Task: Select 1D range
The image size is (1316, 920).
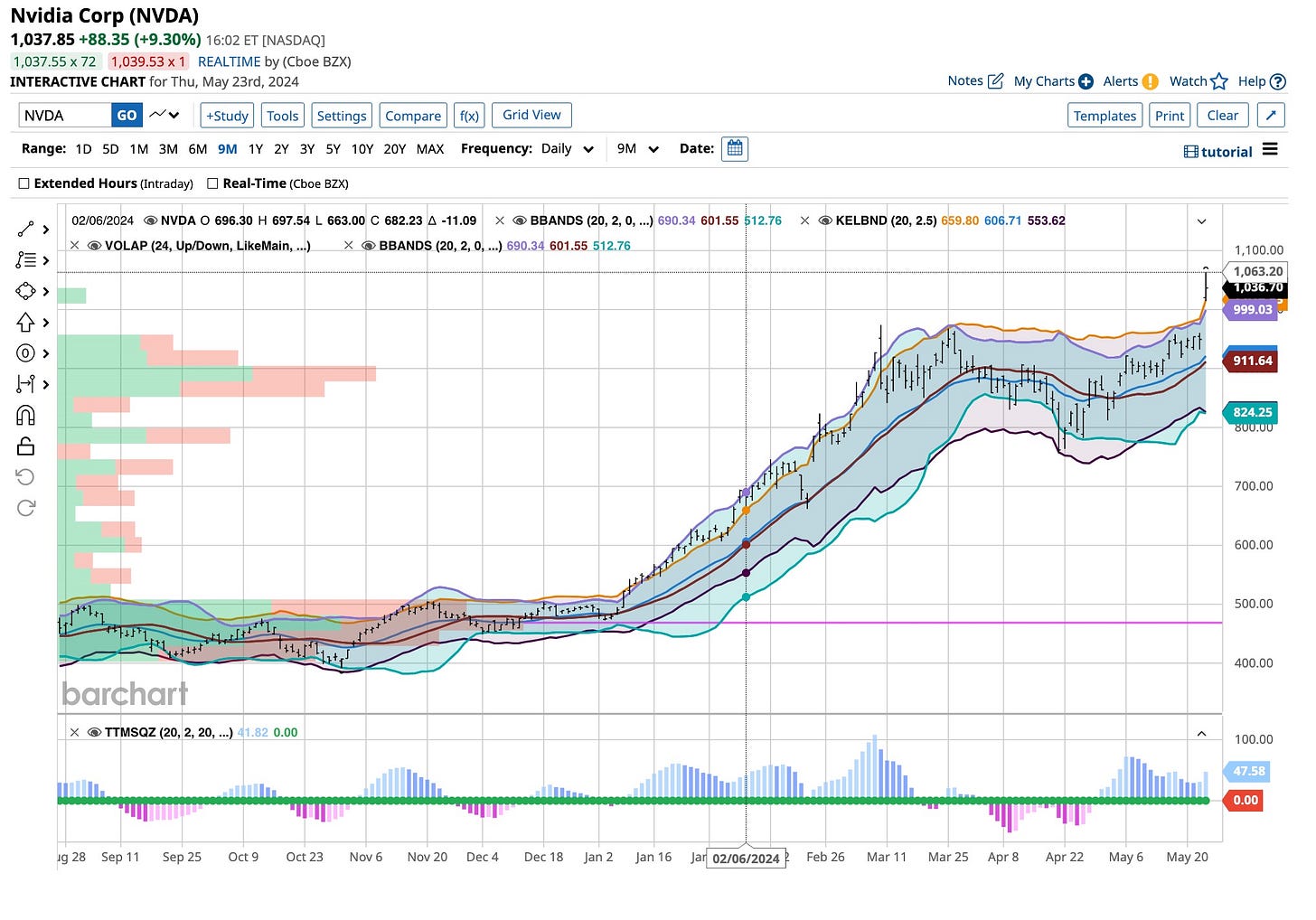Action: pos(83,149)
